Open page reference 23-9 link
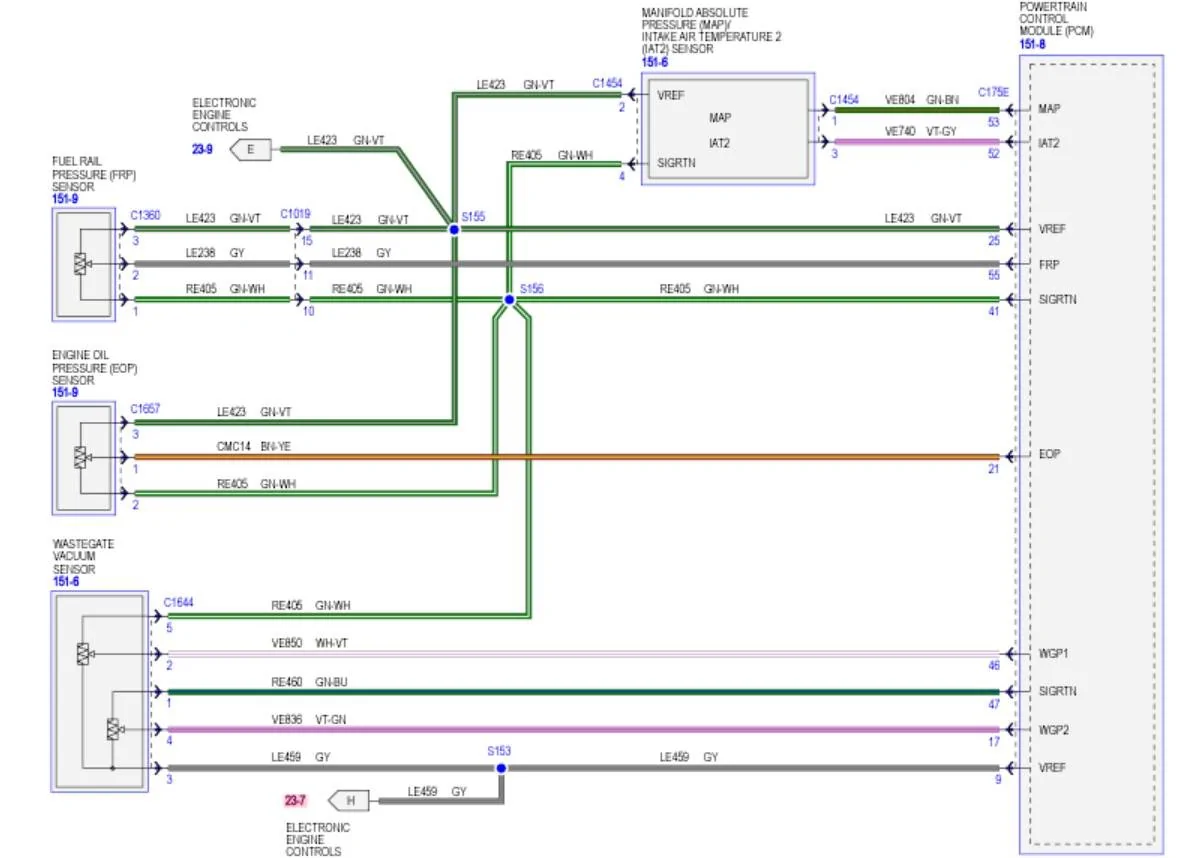 coord(203,150)
